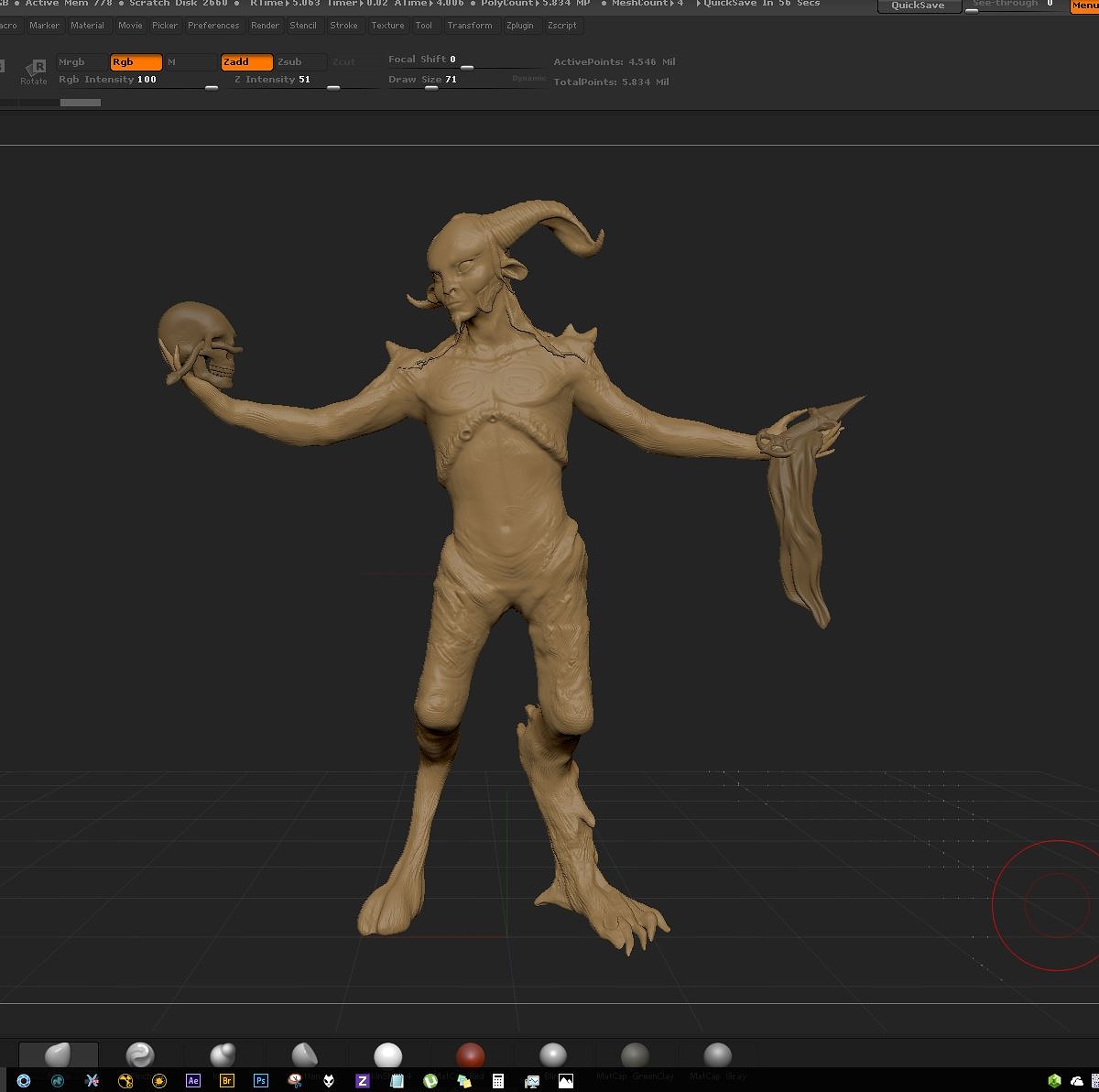Enable Zsub sculpt mode
Viewport: 1099px width, 1092px height.
[300, 62]
